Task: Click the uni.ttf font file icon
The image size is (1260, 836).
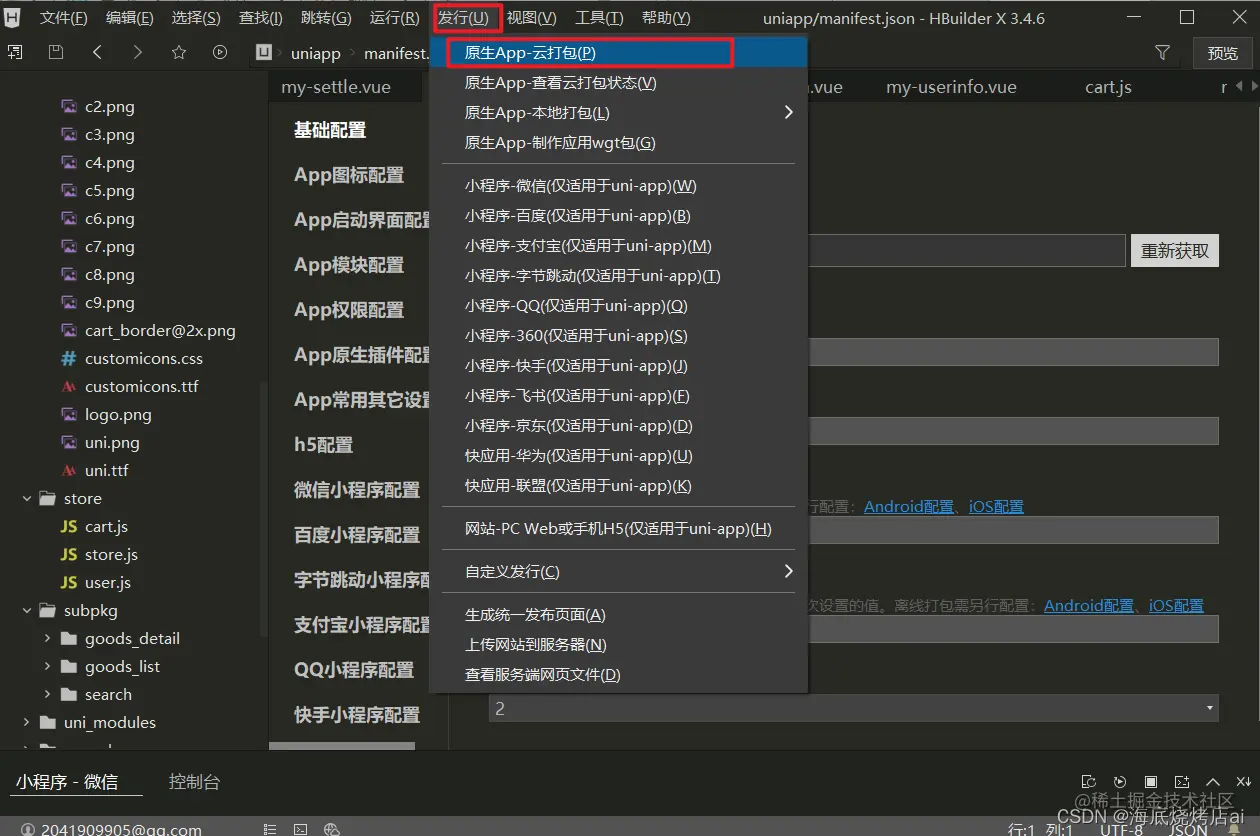Action: coord(69,470)
